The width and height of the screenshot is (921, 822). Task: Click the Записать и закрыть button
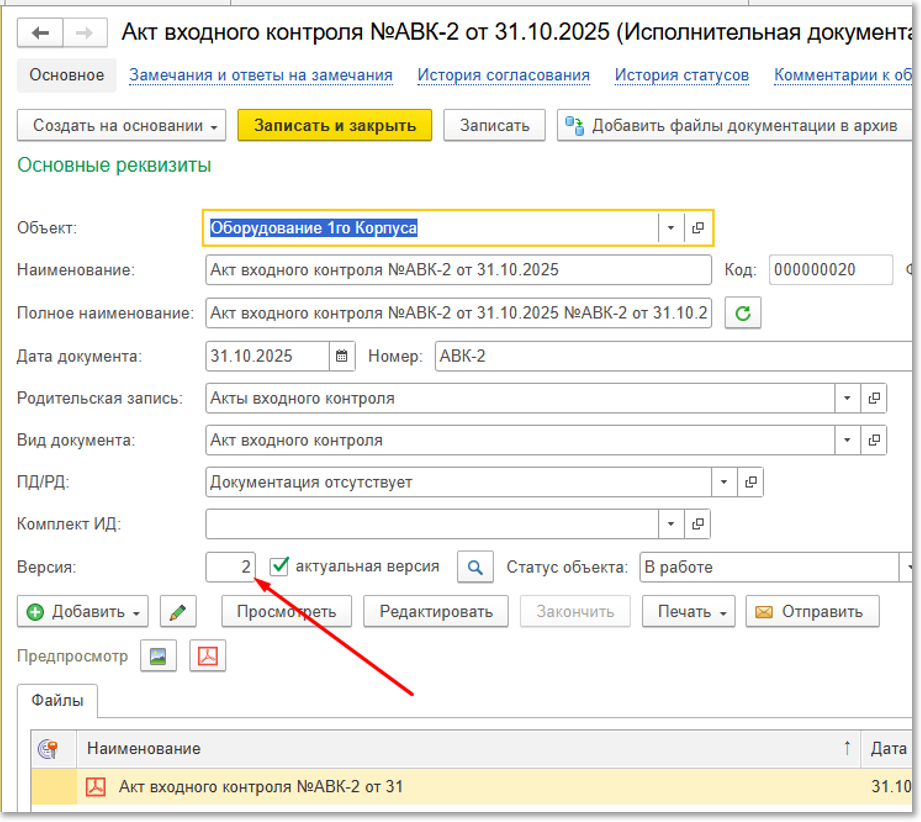click(x=334, y=126)
